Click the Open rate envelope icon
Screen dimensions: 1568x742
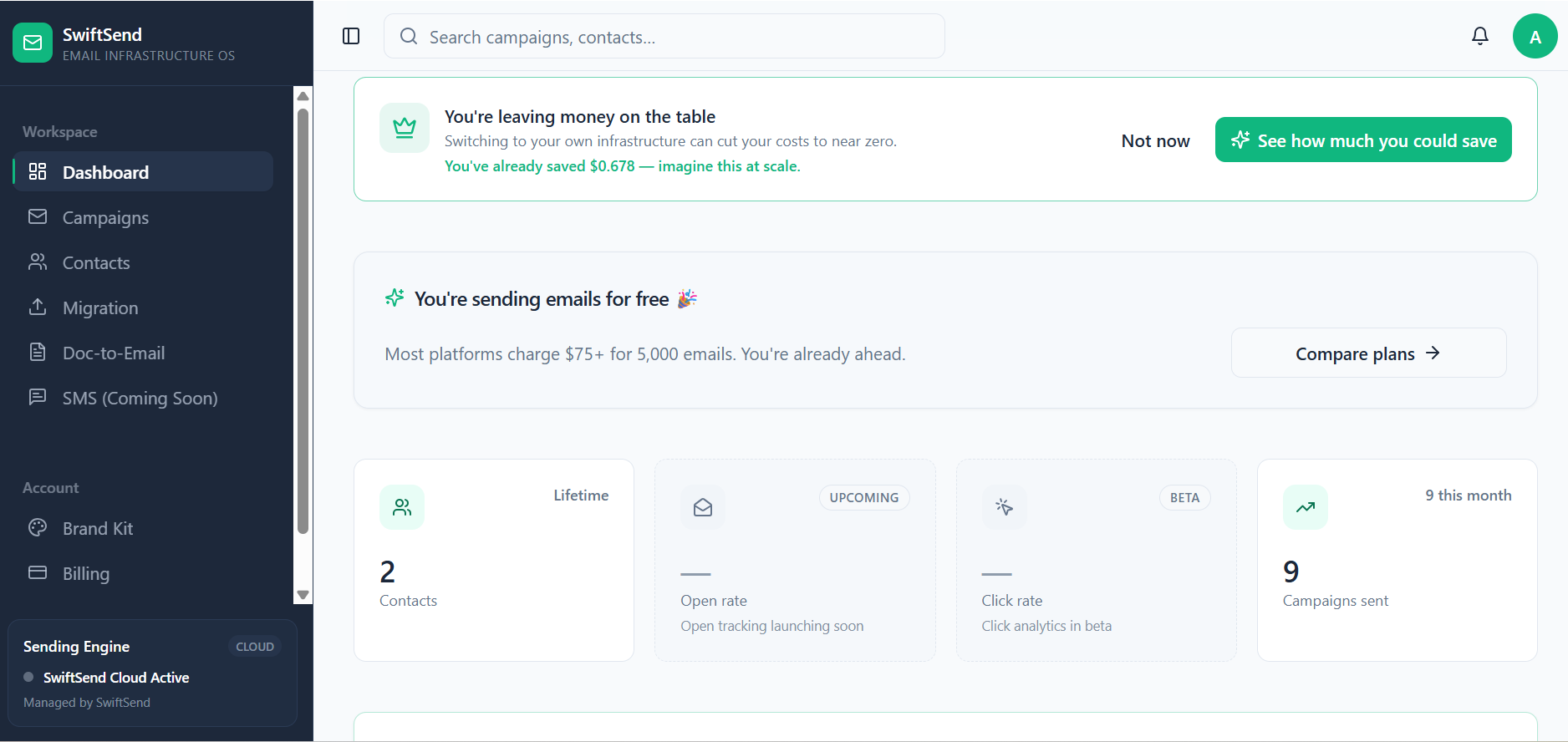click(703, 507)
